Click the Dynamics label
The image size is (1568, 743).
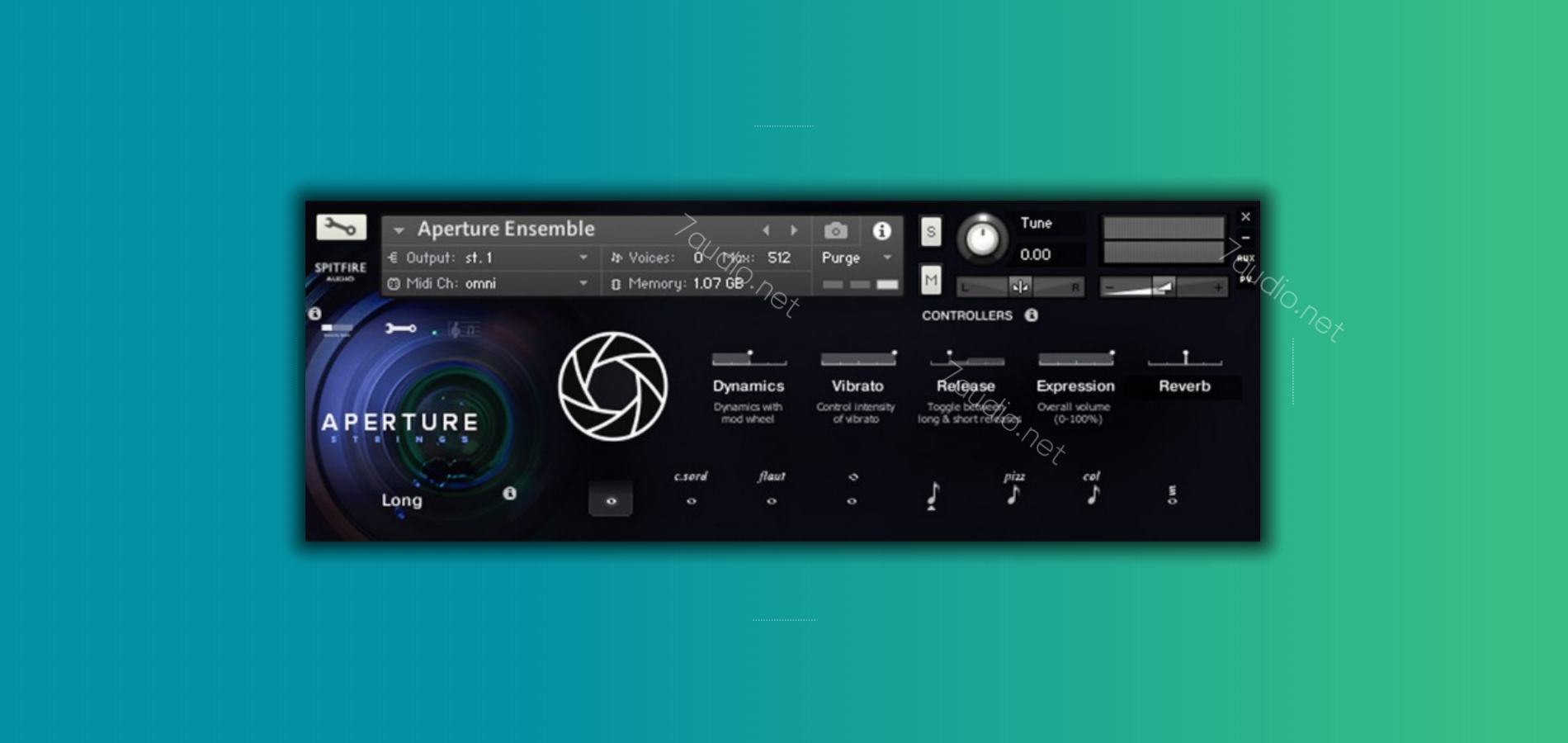749,386
